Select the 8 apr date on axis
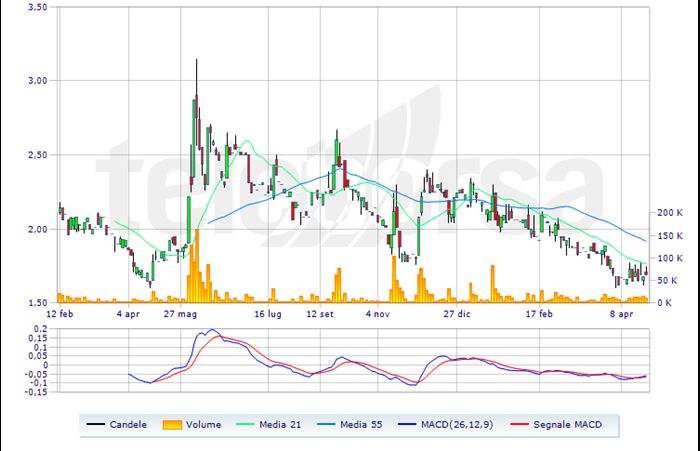This screenshot has width=700, height=451. 622,313
